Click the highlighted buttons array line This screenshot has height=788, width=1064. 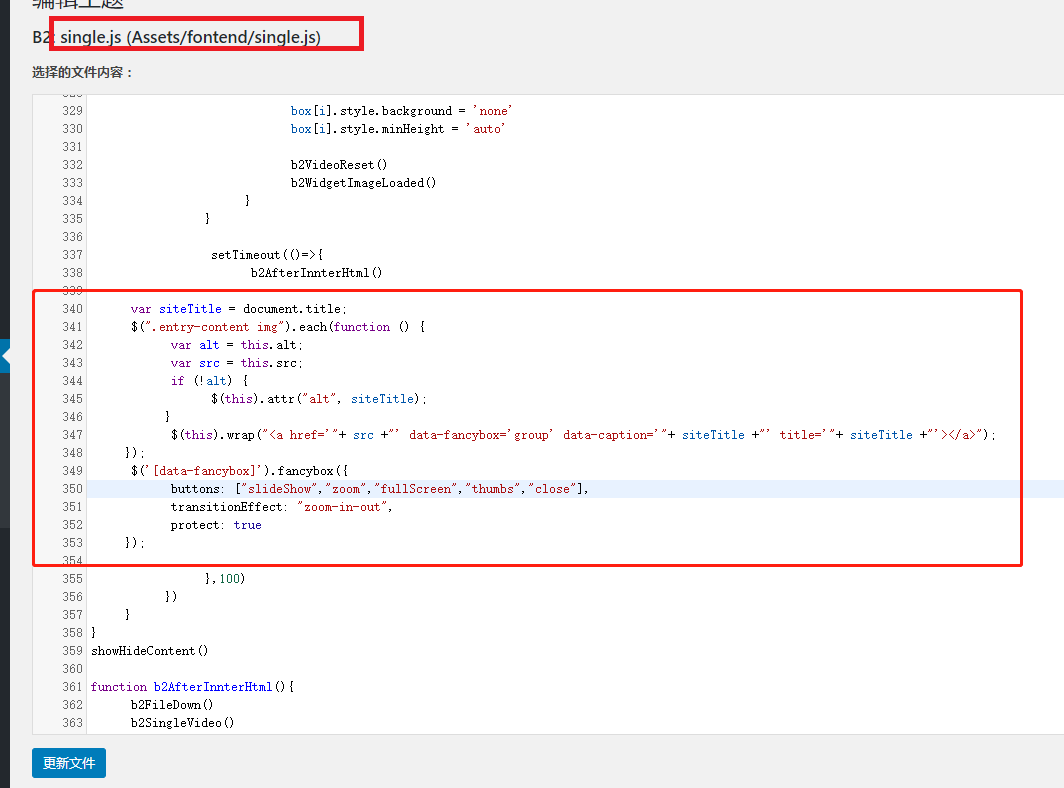point(380,489)
